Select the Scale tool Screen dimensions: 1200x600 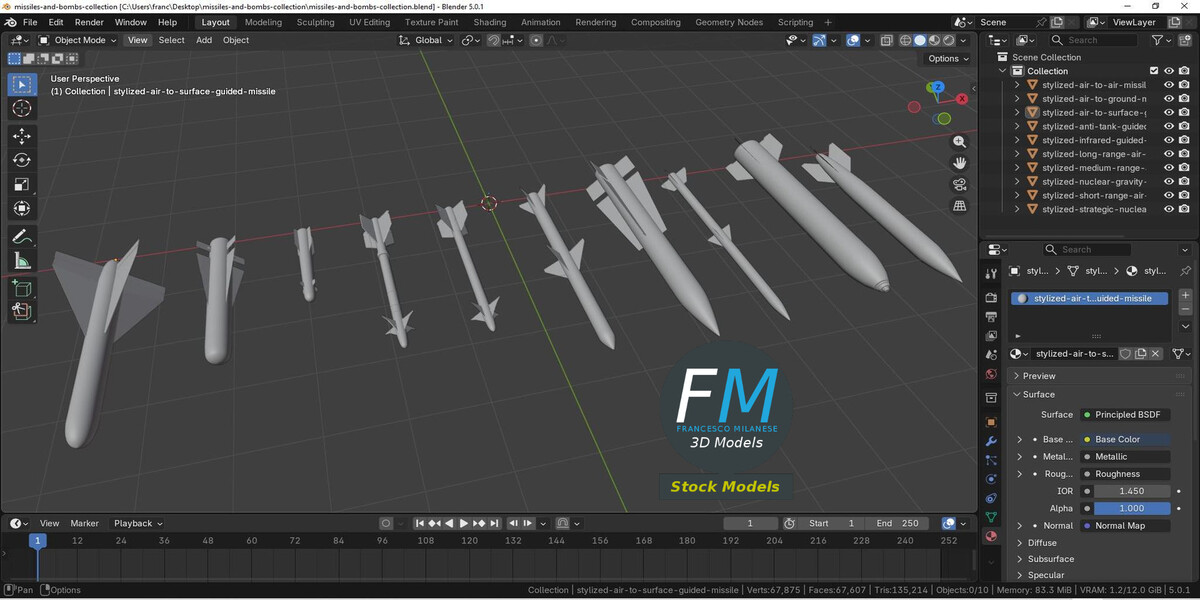coord(21,185)
